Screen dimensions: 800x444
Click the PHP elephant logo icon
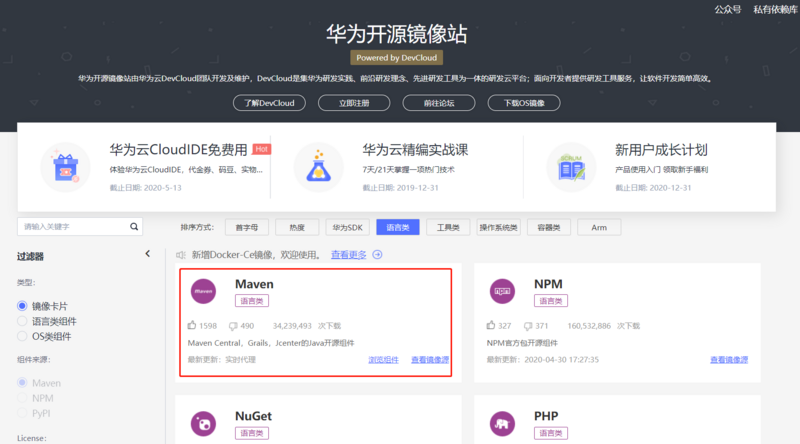click(502, 424)
